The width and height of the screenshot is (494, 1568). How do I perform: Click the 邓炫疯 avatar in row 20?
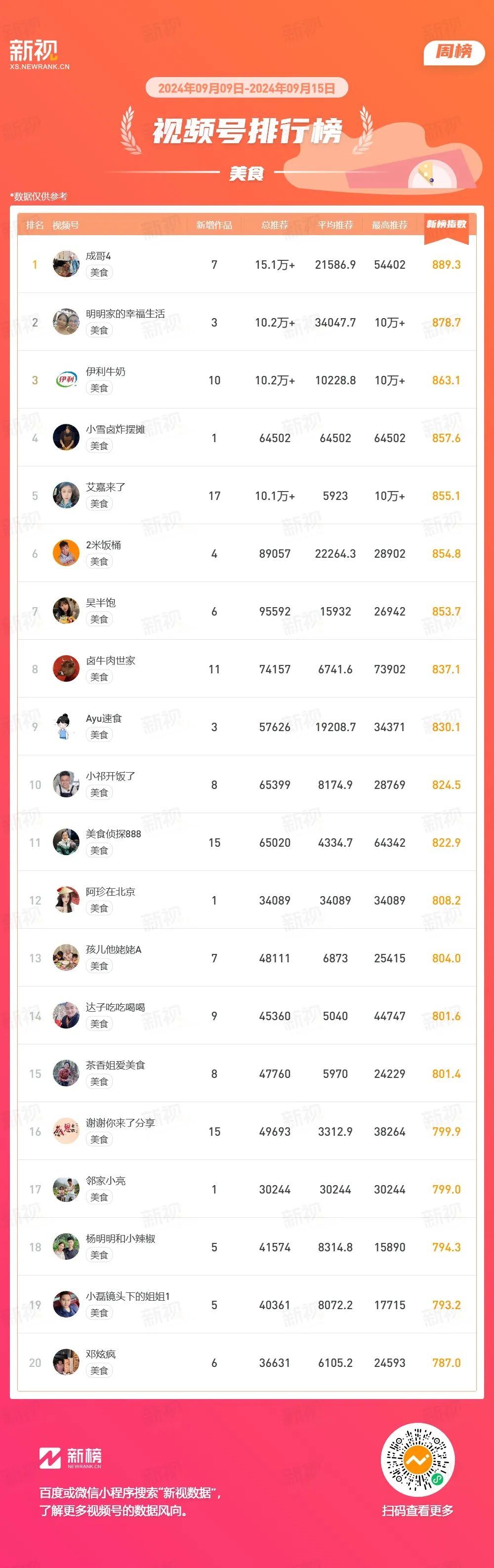pos(66,1362)
